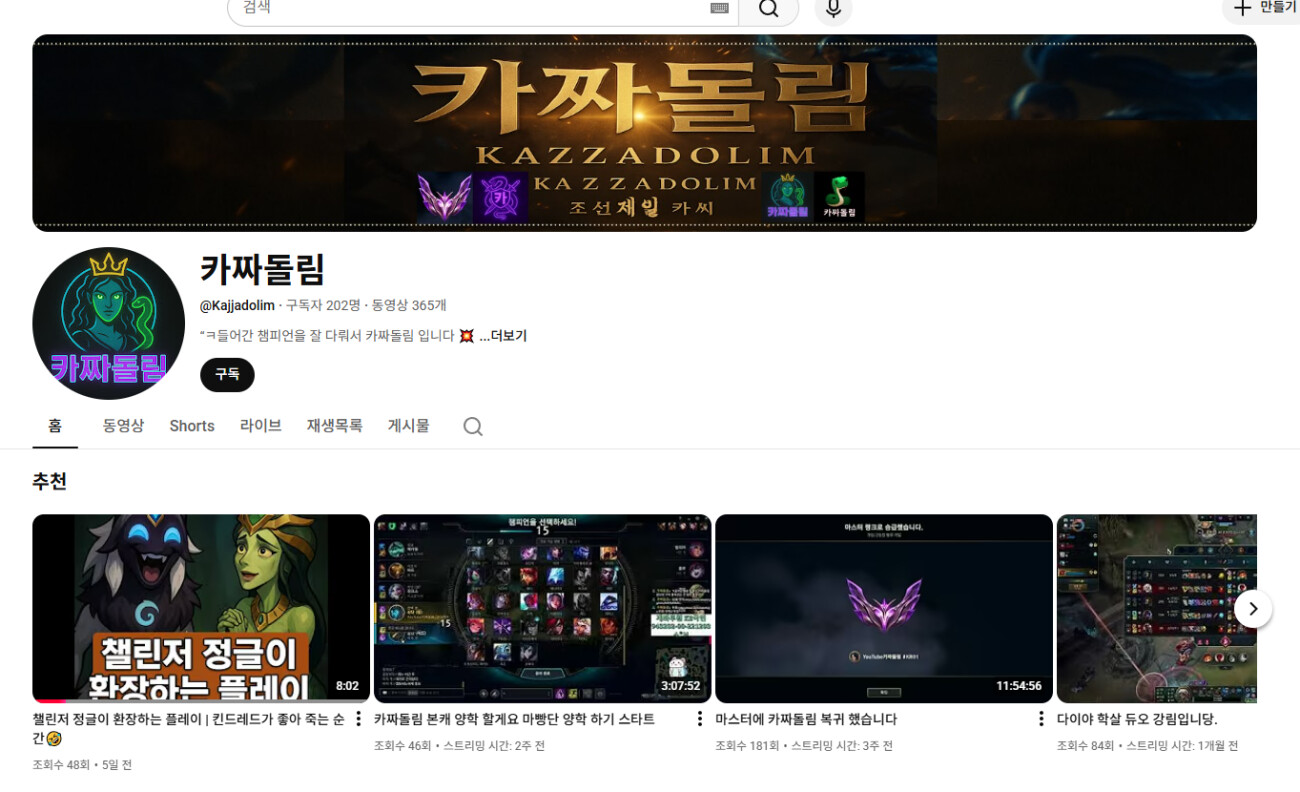Open the champion select stream thumbnail

click(542, 608)
